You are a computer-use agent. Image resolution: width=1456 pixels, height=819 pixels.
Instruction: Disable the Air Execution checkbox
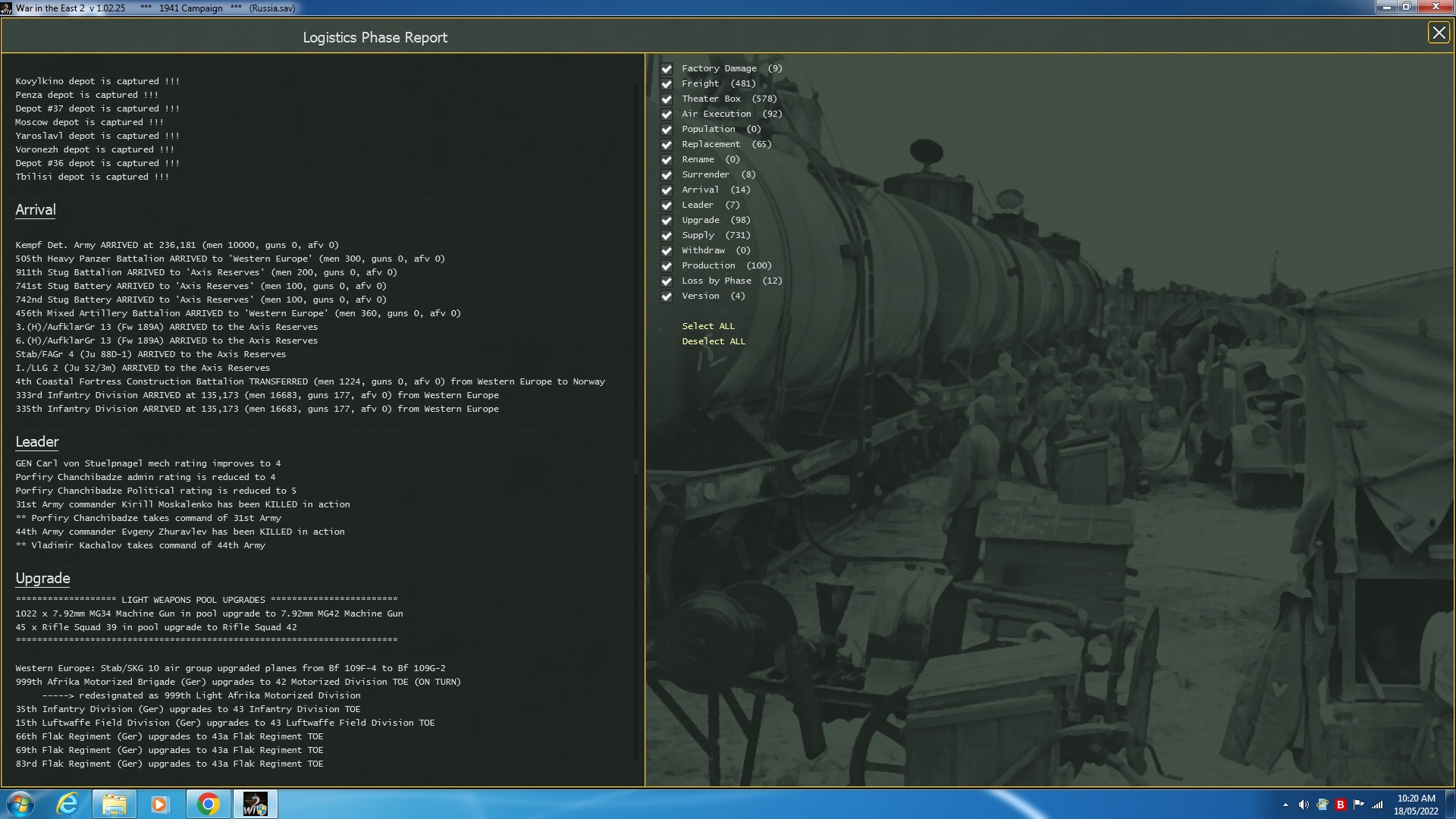coord(667,115)
